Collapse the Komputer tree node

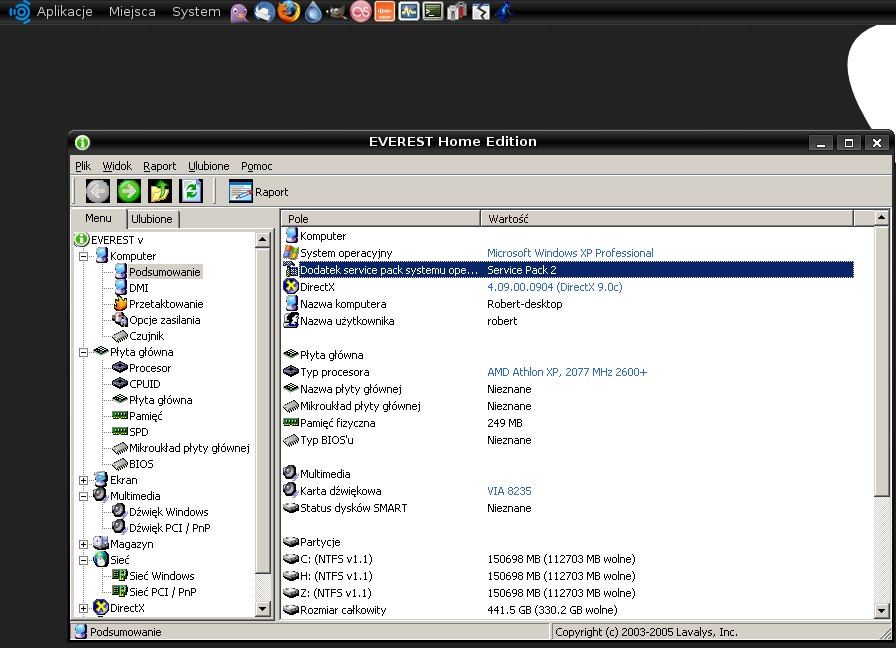click(83, 256)
